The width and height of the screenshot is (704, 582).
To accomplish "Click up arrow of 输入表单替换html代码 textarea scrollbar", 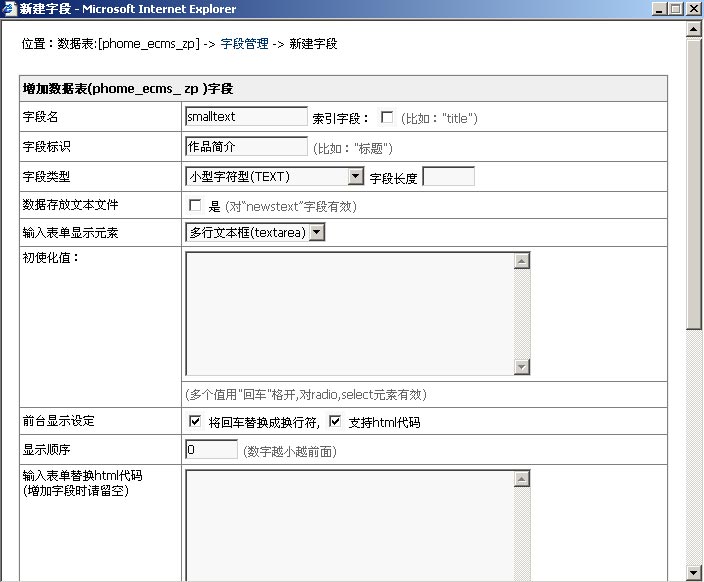I will 521,479.
